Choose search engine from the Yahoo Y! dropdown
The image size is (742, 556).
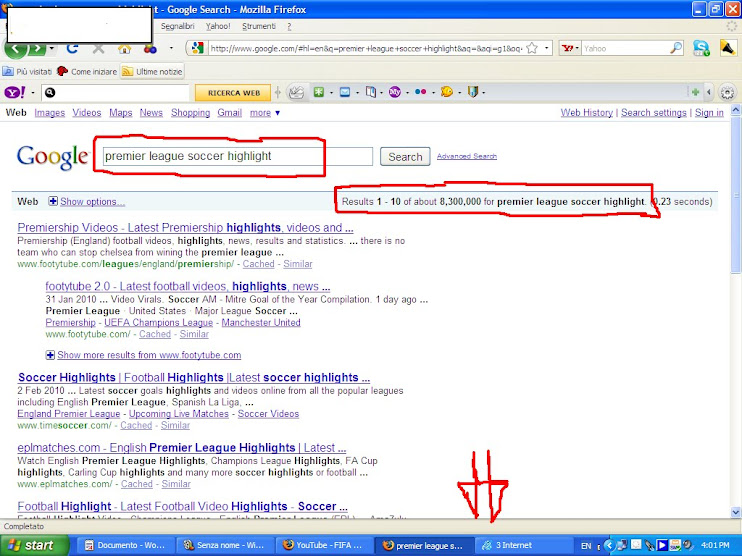tap(570, 48)
